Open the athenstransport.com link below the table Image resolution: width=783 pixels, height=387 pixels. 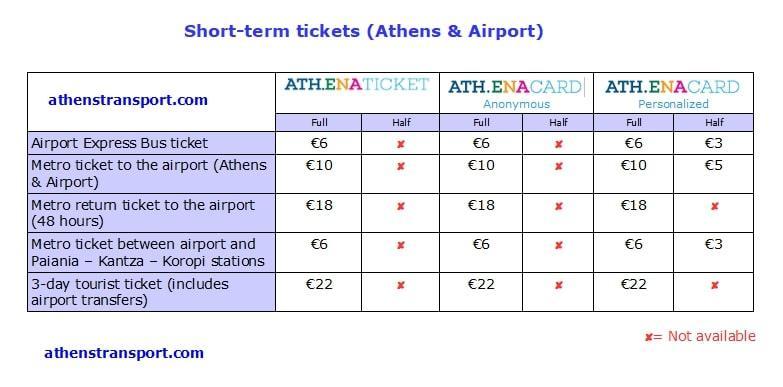point(124,353)
